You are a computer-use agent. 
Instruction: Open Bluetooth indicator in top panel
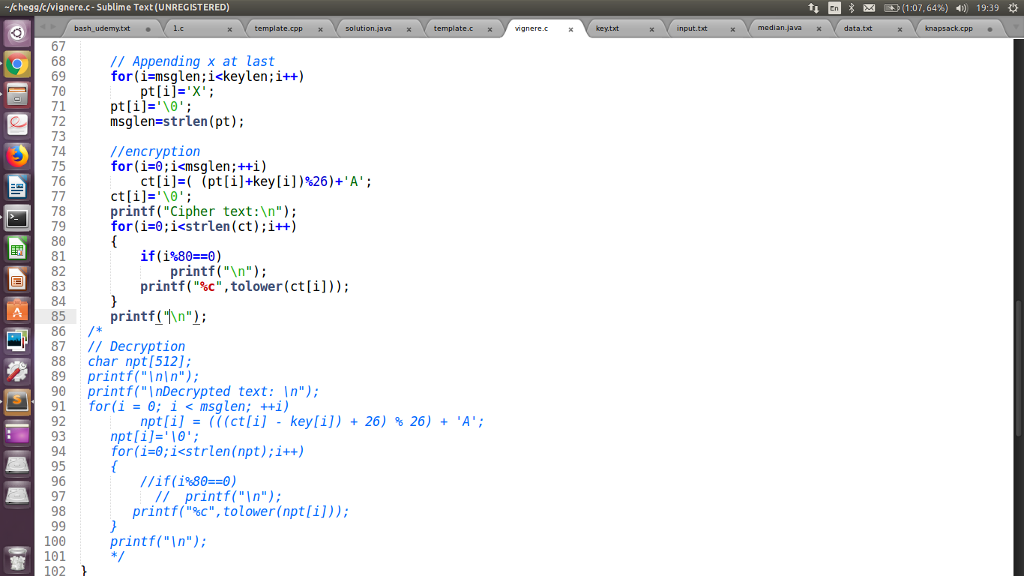pos(851,8)
